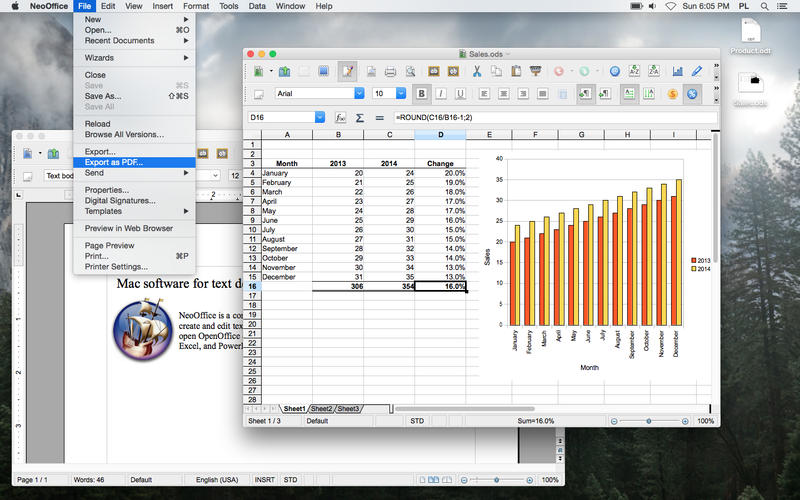Click the Insert Chart icon
The height and width of the screenshot is (500, 800).
coord(678,72)
